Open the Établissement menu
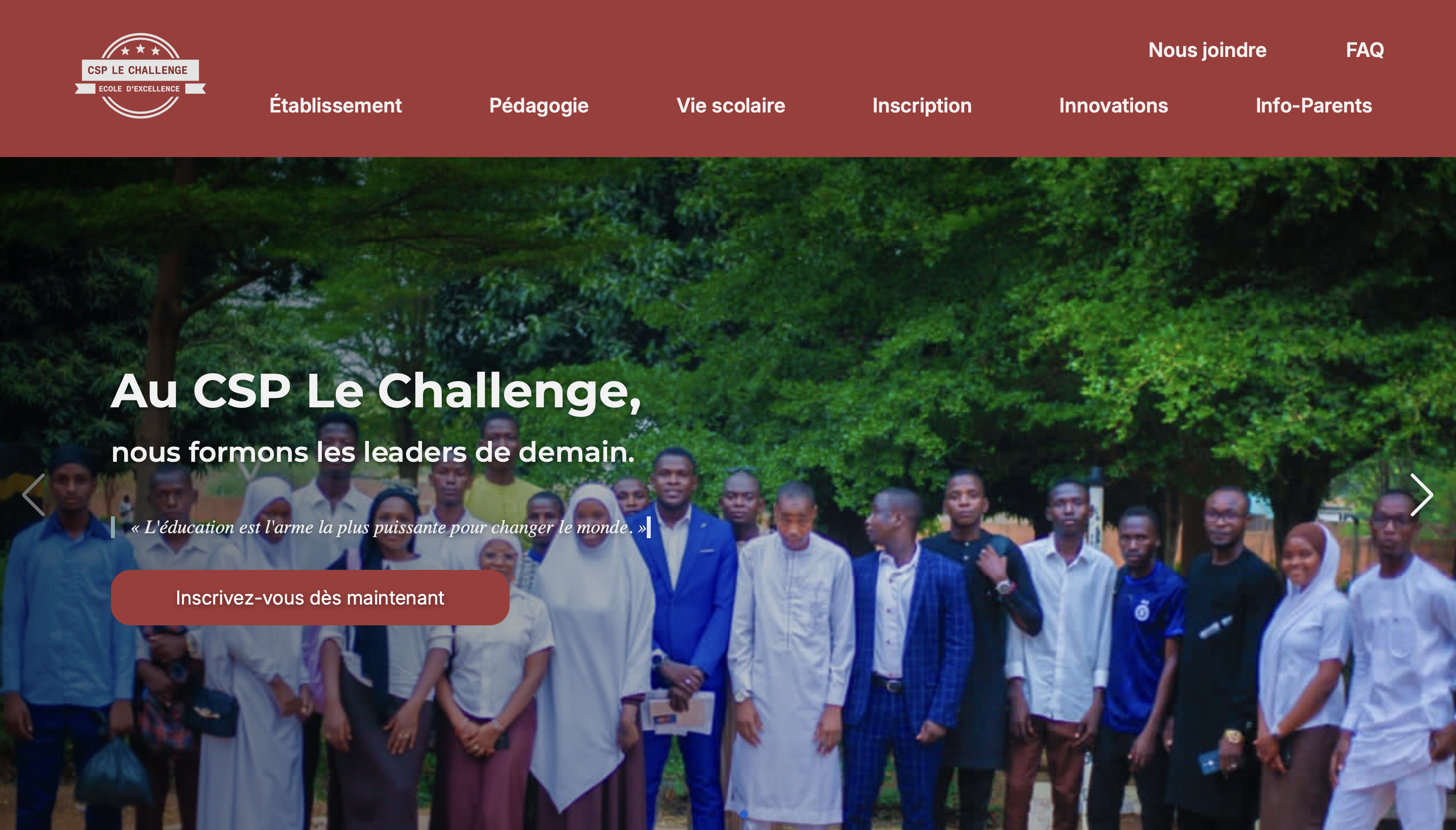The image size is (1456, 830). (335, 106)
